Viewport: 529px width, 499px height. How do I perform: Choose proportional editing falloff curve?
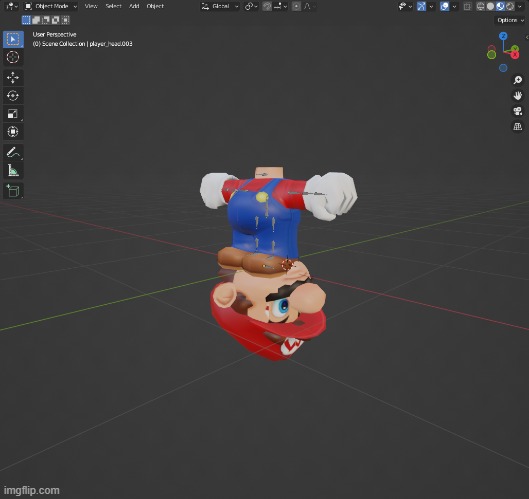[309, 6]
